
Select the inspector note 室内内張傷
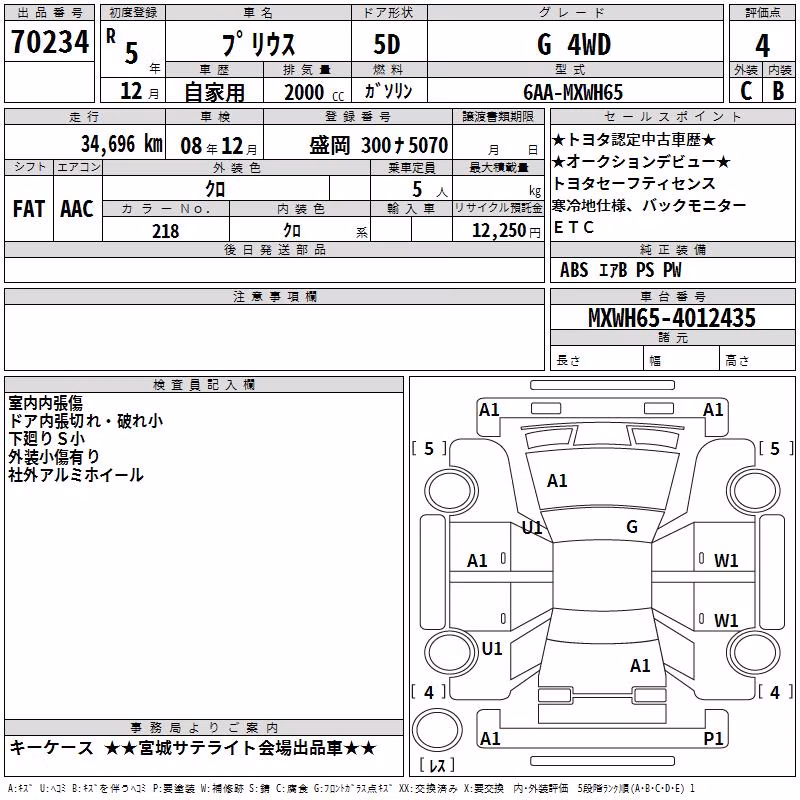pos(45,403)
